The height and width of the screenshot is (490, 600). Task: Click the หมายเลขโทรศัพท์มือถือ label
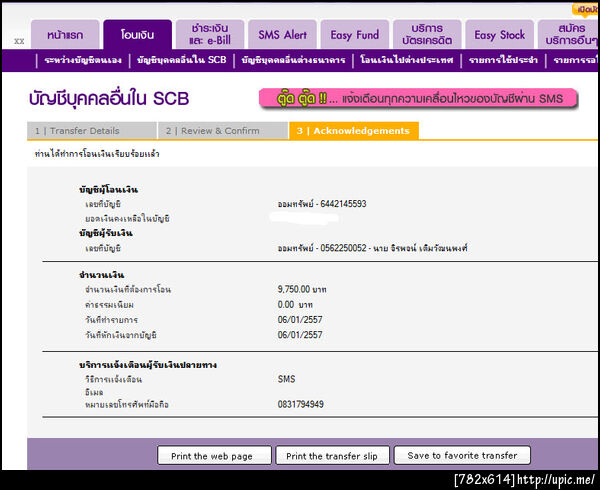127,404
